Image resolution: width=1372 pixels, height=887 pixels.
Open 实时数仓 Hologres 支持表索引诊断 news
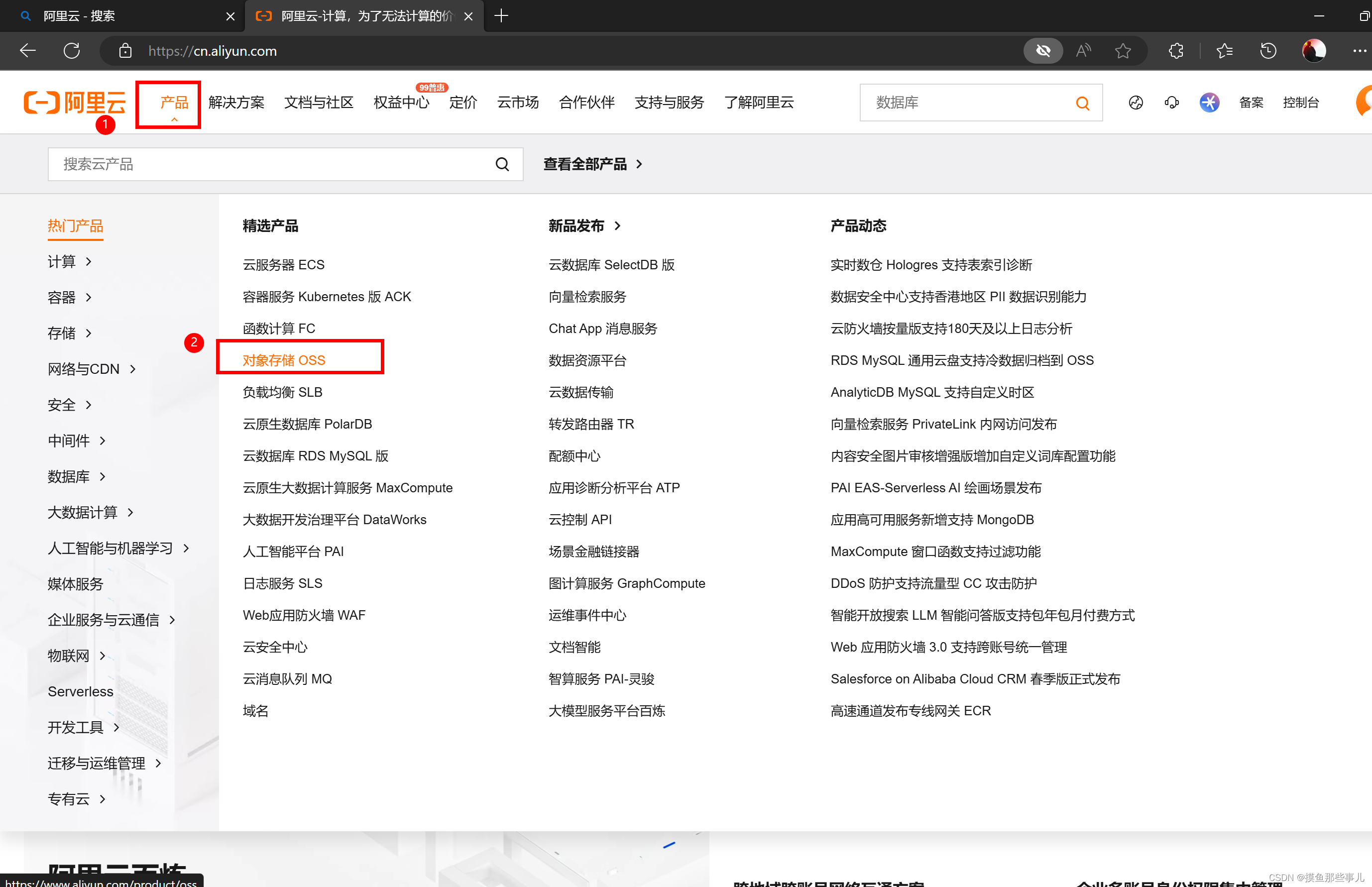point(931,264)
